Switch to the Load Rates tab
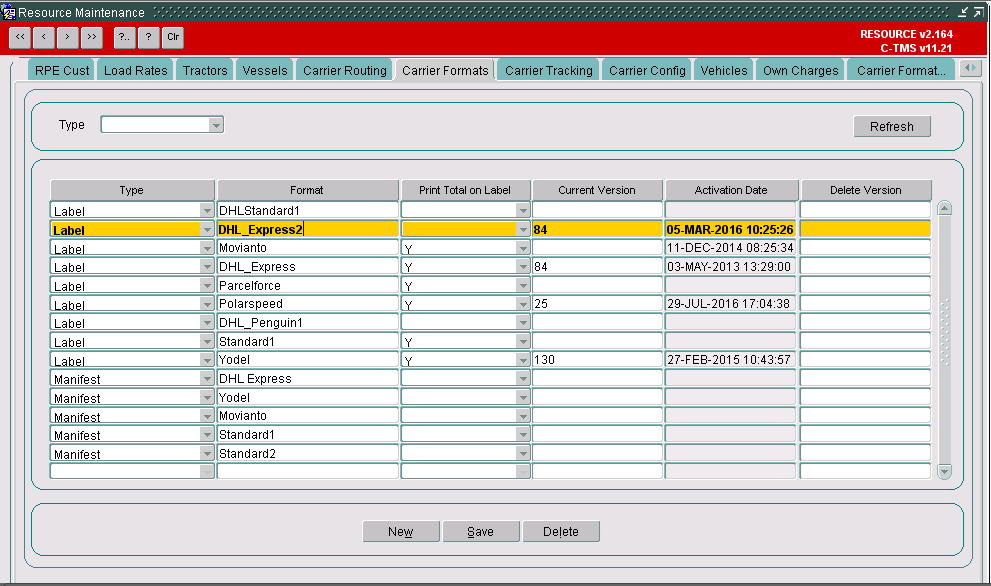Image resolution: width=991 pixels, height=586 pixels. tap(135, 70)
